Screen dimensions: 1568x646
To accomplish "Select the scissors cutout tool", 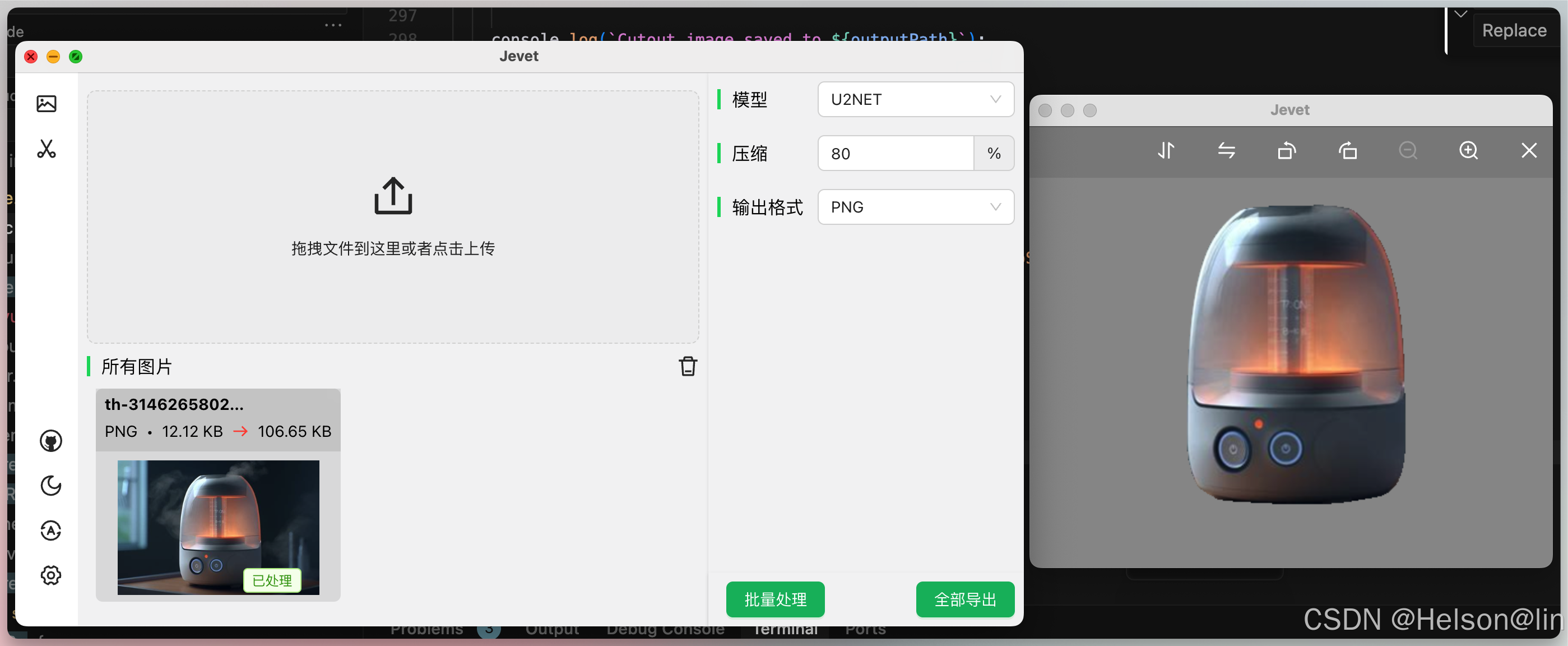I will pos(47,149).
